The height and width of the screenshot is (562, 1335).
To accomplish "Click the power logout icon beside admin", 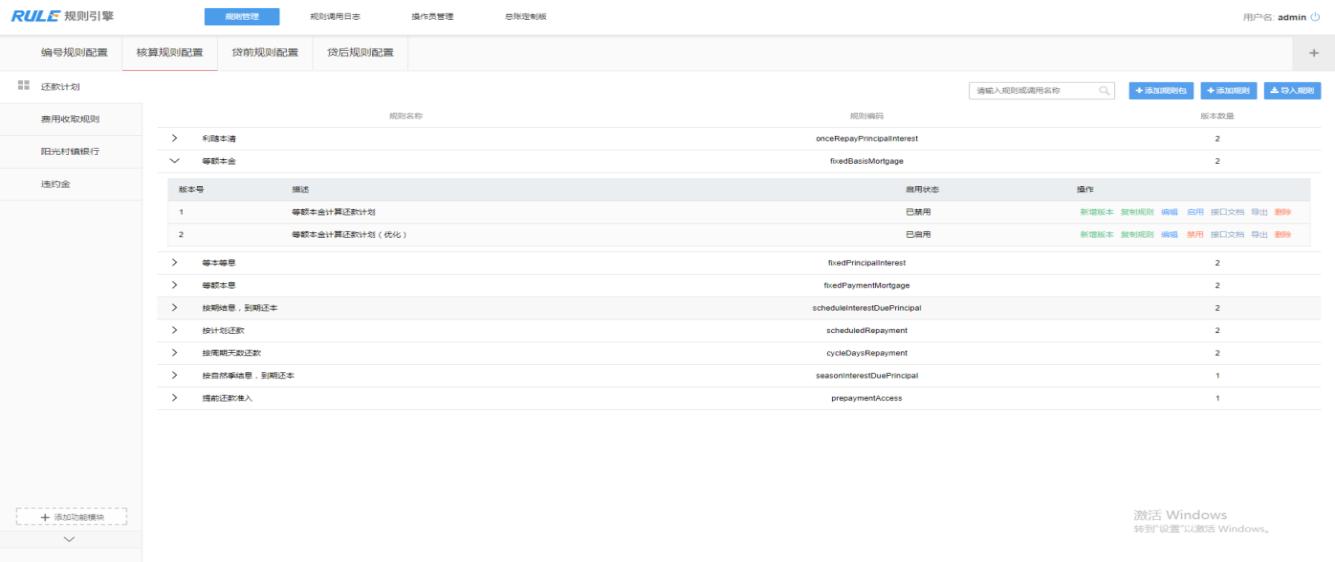I will (1315, 16).
